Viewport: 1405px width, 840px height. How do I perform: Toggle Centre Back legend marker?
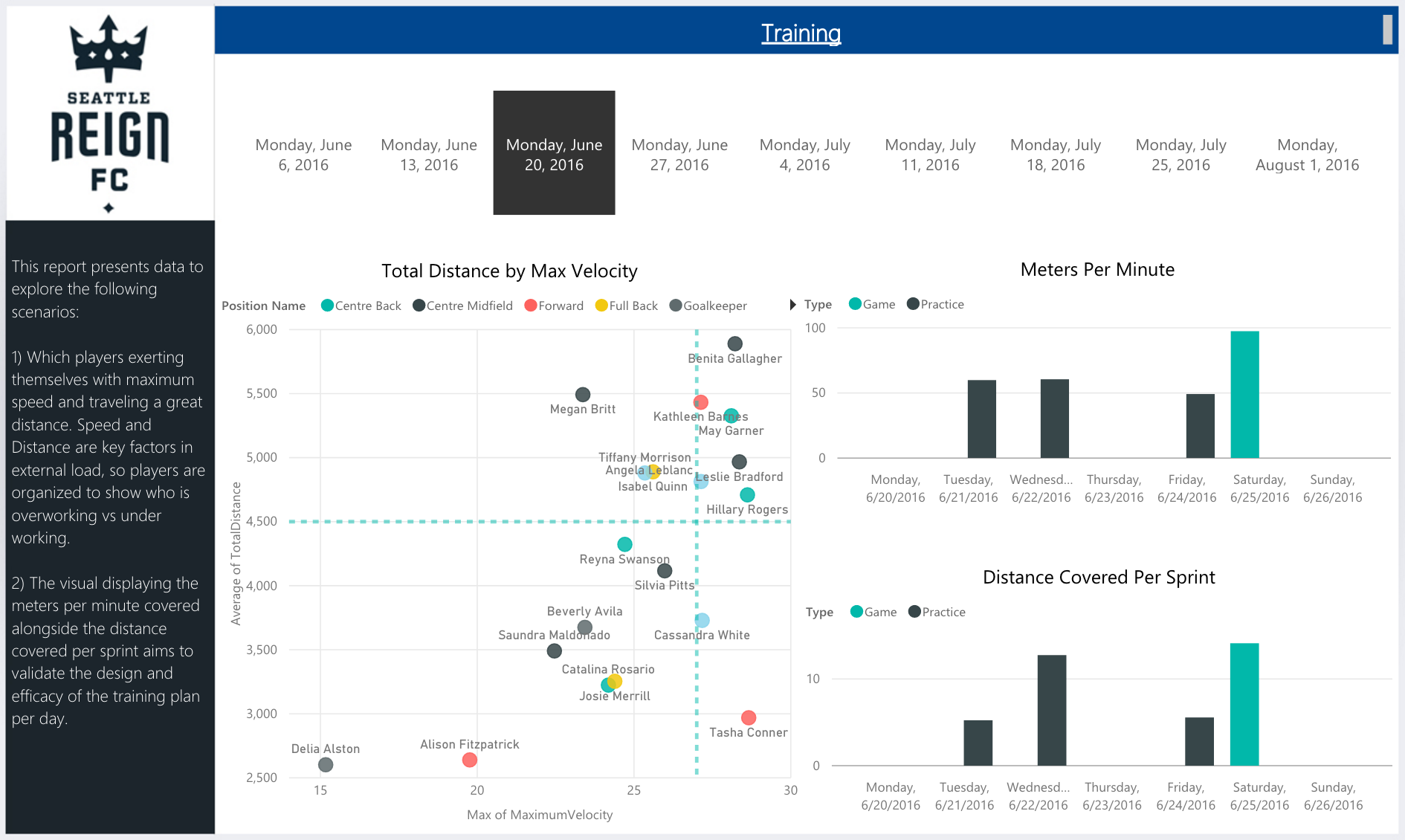point(327,306)
